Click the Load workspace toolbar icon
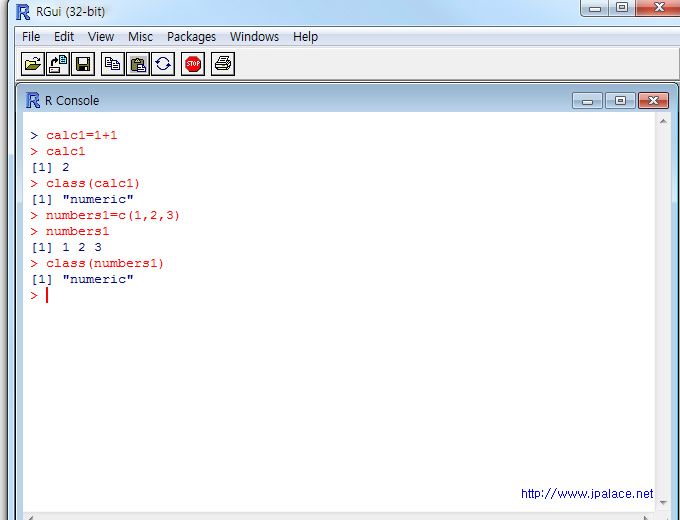680x520 pixels. (x=58, y=64)
